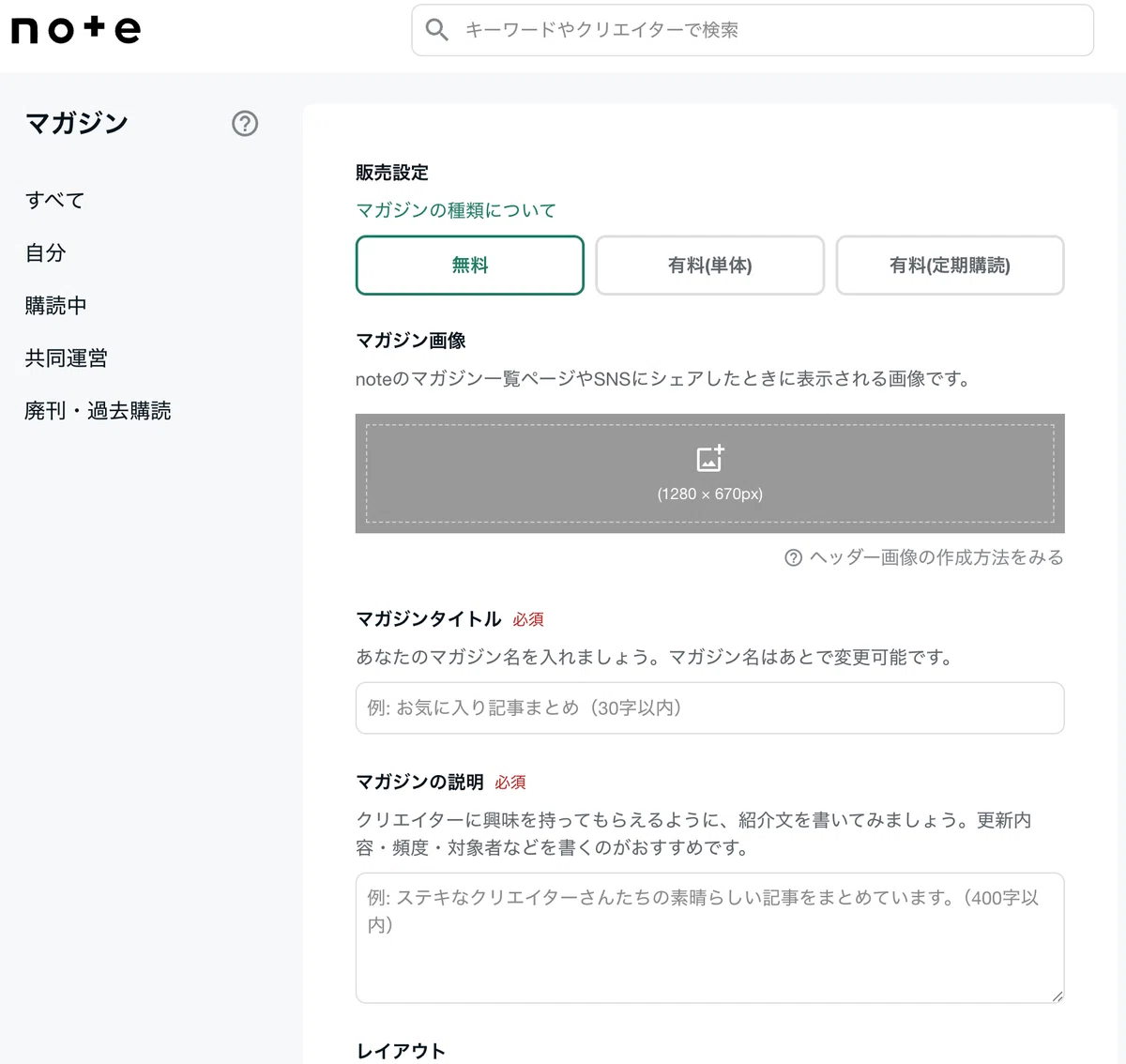Click the マガジン sidebar heading
This screenshot has height=1064, width=1126.
click(77, 123)
